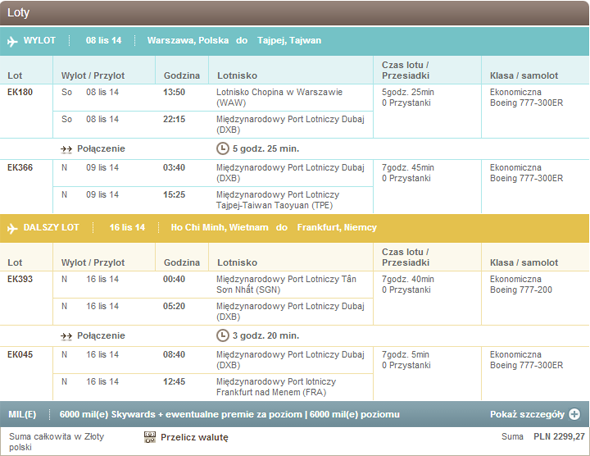Select flight number EK180

point(20,92)
